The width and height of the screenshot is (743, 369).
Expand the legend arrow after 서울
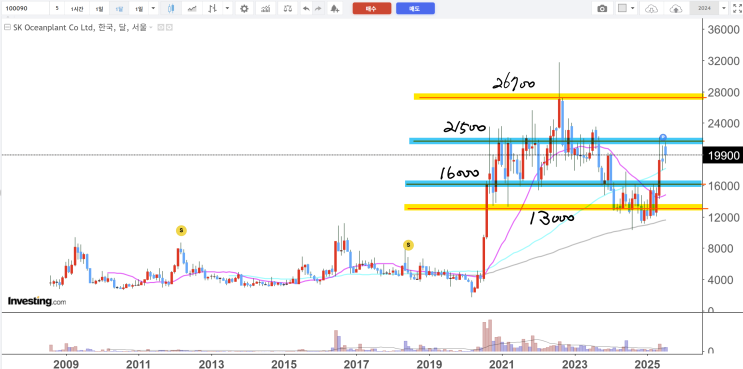[x=151, y=28]
